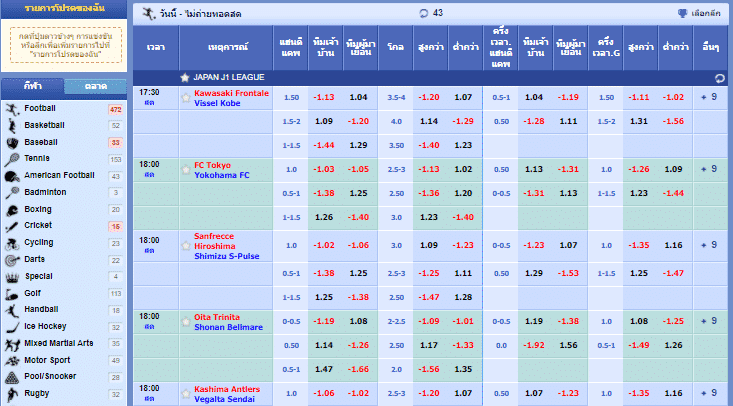Click the Baseball count badge 33
The image size is (733, 406).
[115, 143]
